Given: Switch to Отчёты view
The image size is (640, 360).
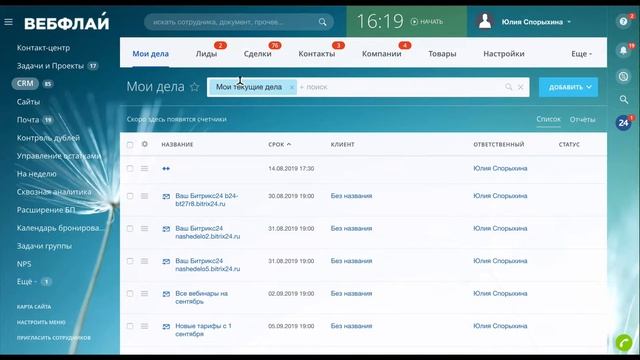Looking at the screenshot, I should pos(582,119).
